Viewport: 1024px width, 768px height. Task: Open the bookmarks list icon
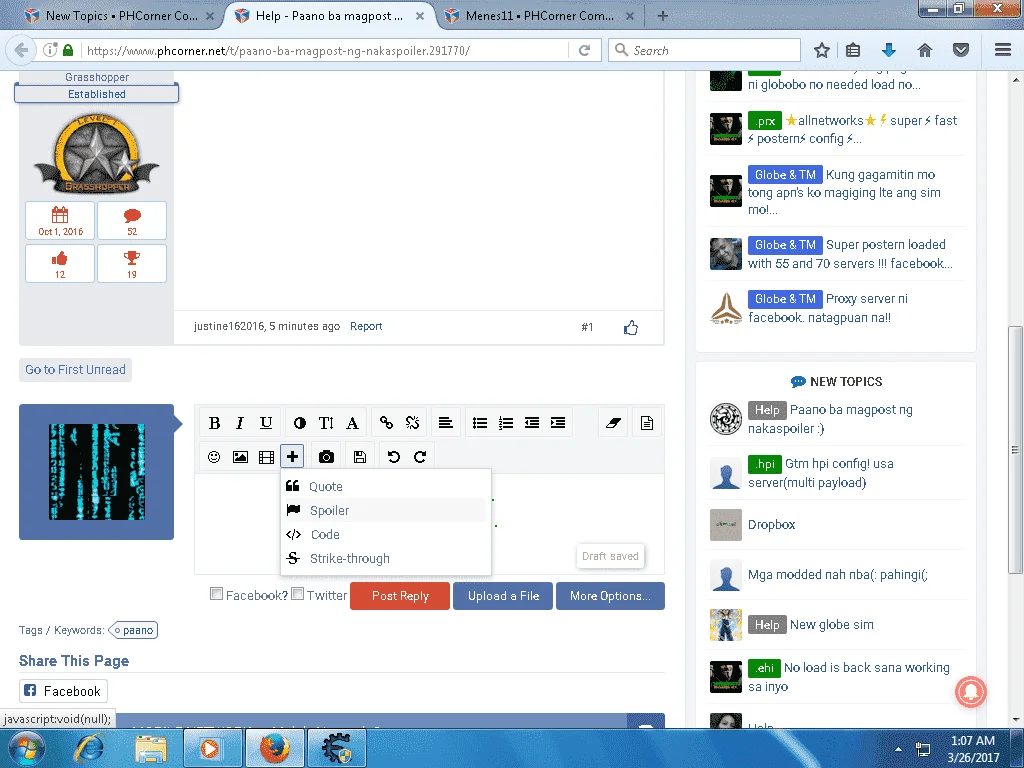pyautogui.click(x=853, y=50)
